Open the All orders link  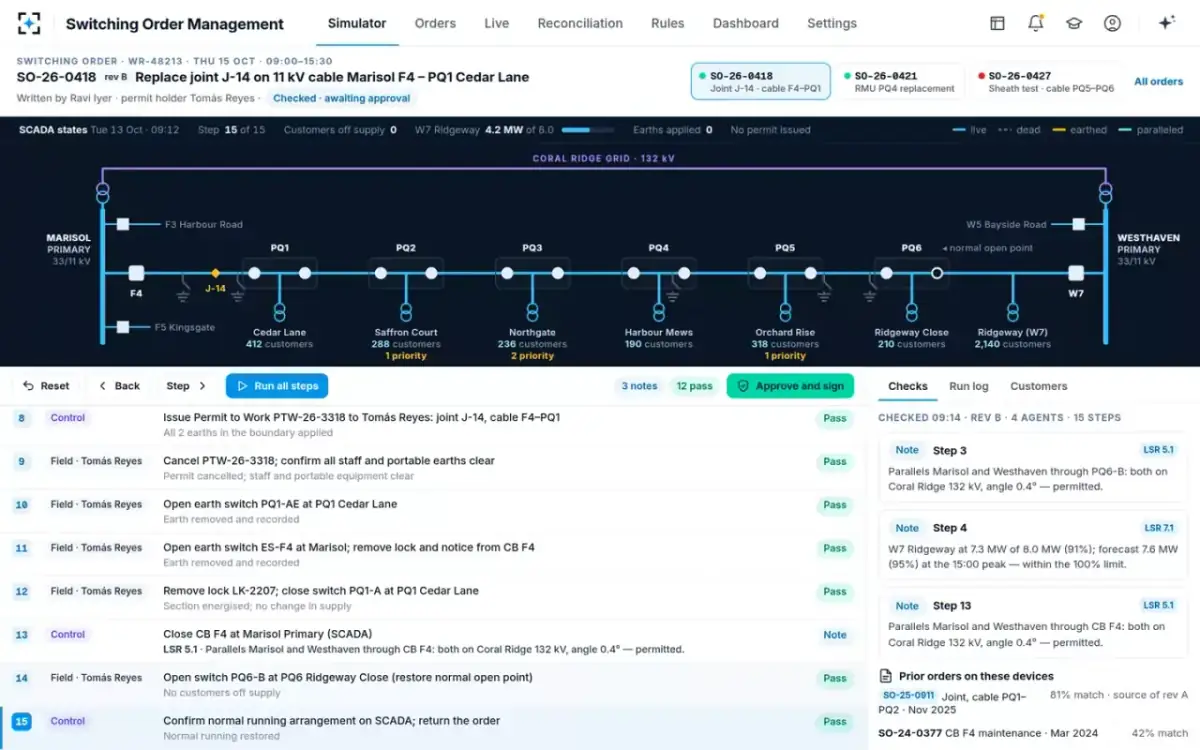tap(1158, 82)
